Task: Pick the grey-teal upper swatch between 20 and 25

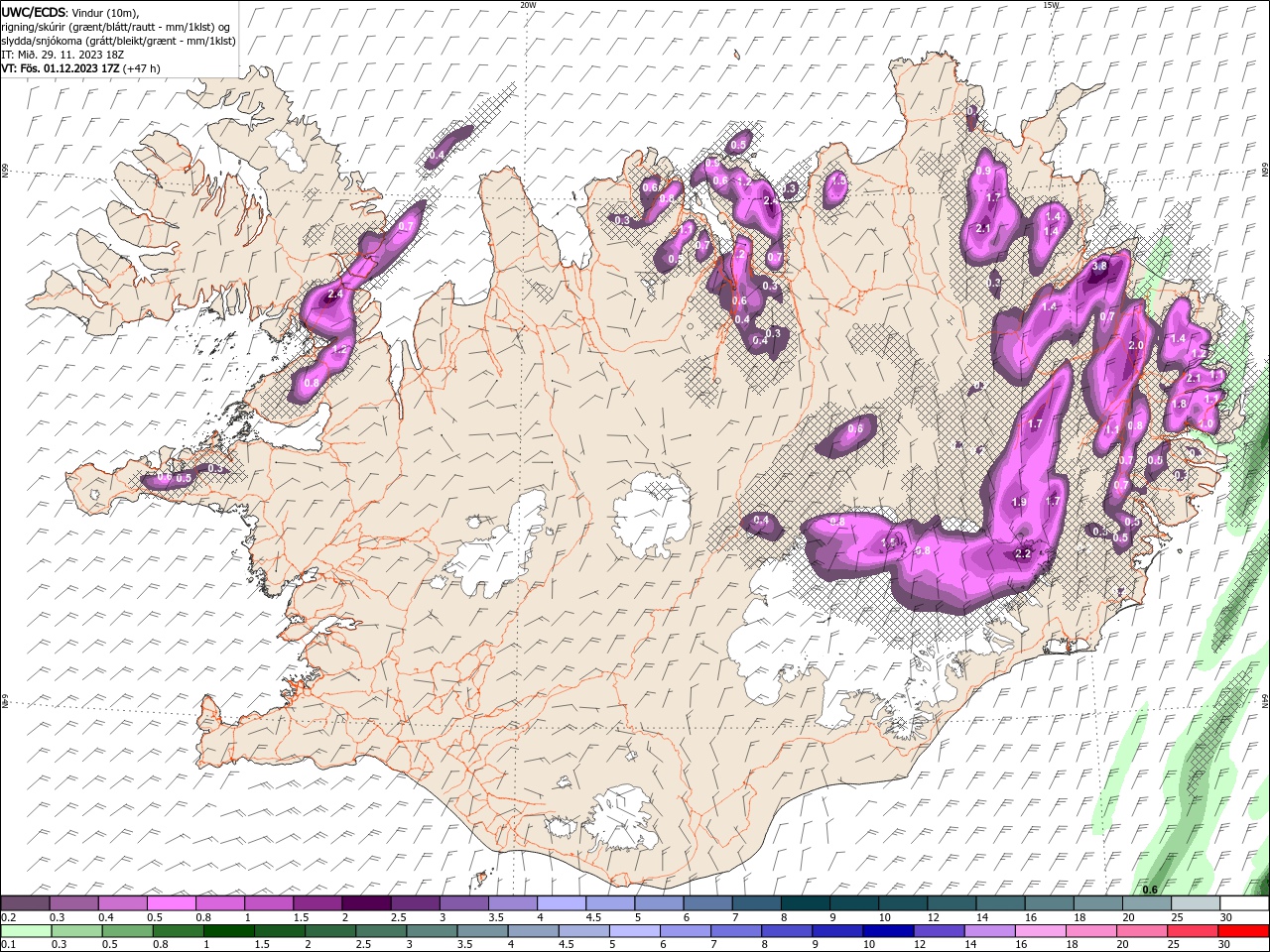Action: (x=1147, y=903)
